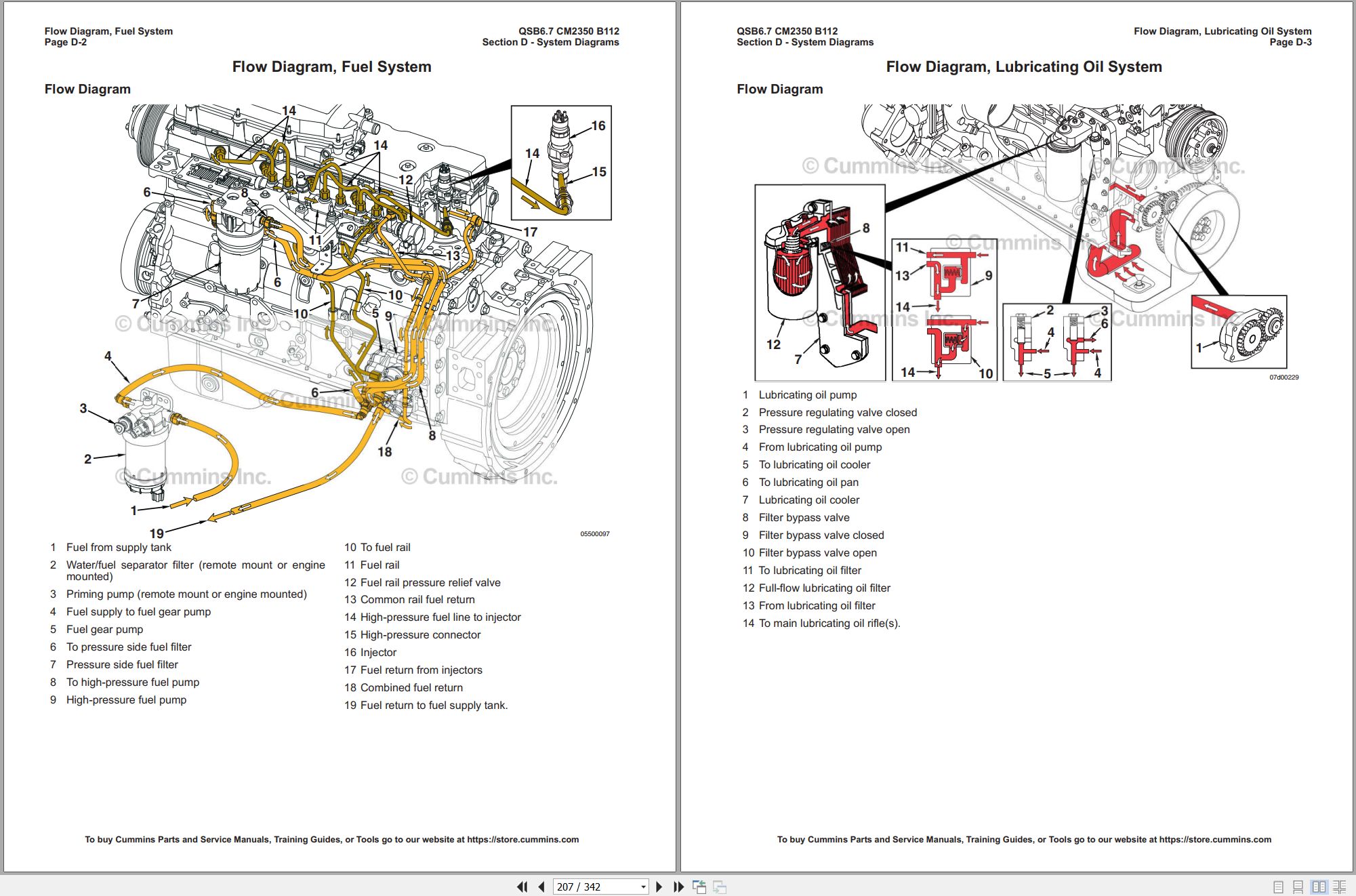Select legend text 'Filter bypass valve closed'

pyautogui.click(x=821, y=535)
